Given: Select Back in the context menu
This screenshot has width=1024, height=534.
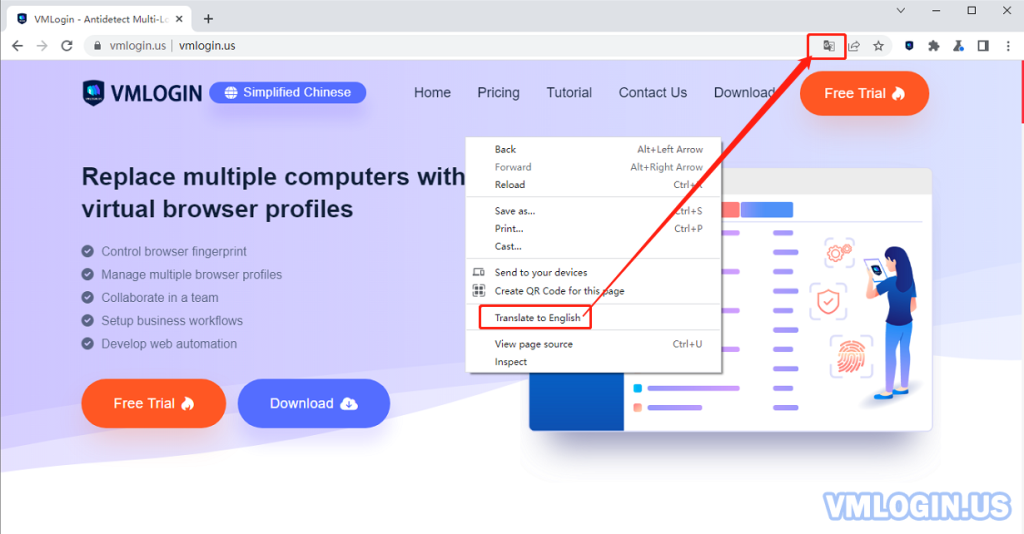Looking at the screenshot, I should 593,149.
